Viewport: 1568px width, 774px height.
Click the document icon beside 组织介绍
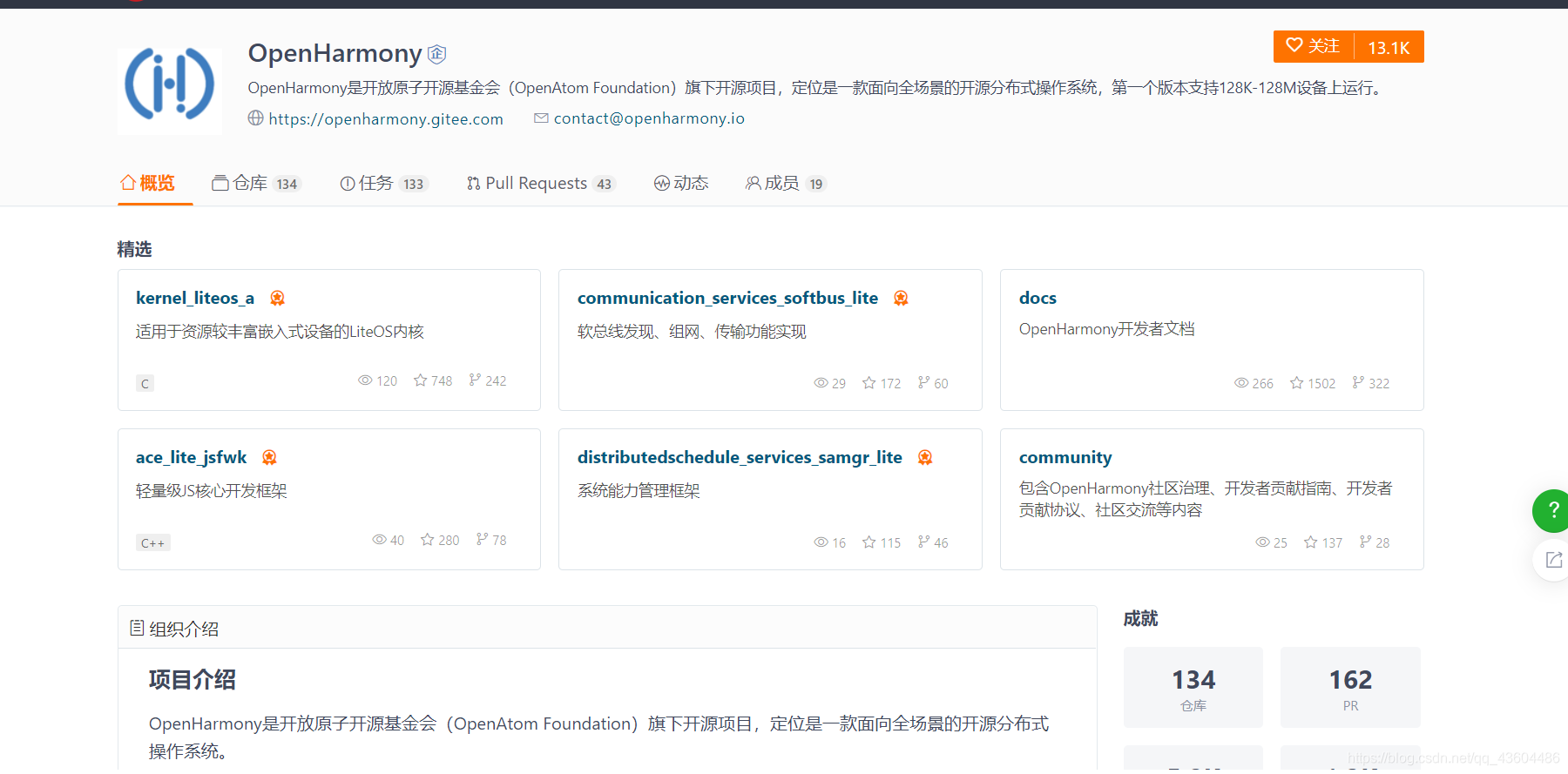coord(137,628)
